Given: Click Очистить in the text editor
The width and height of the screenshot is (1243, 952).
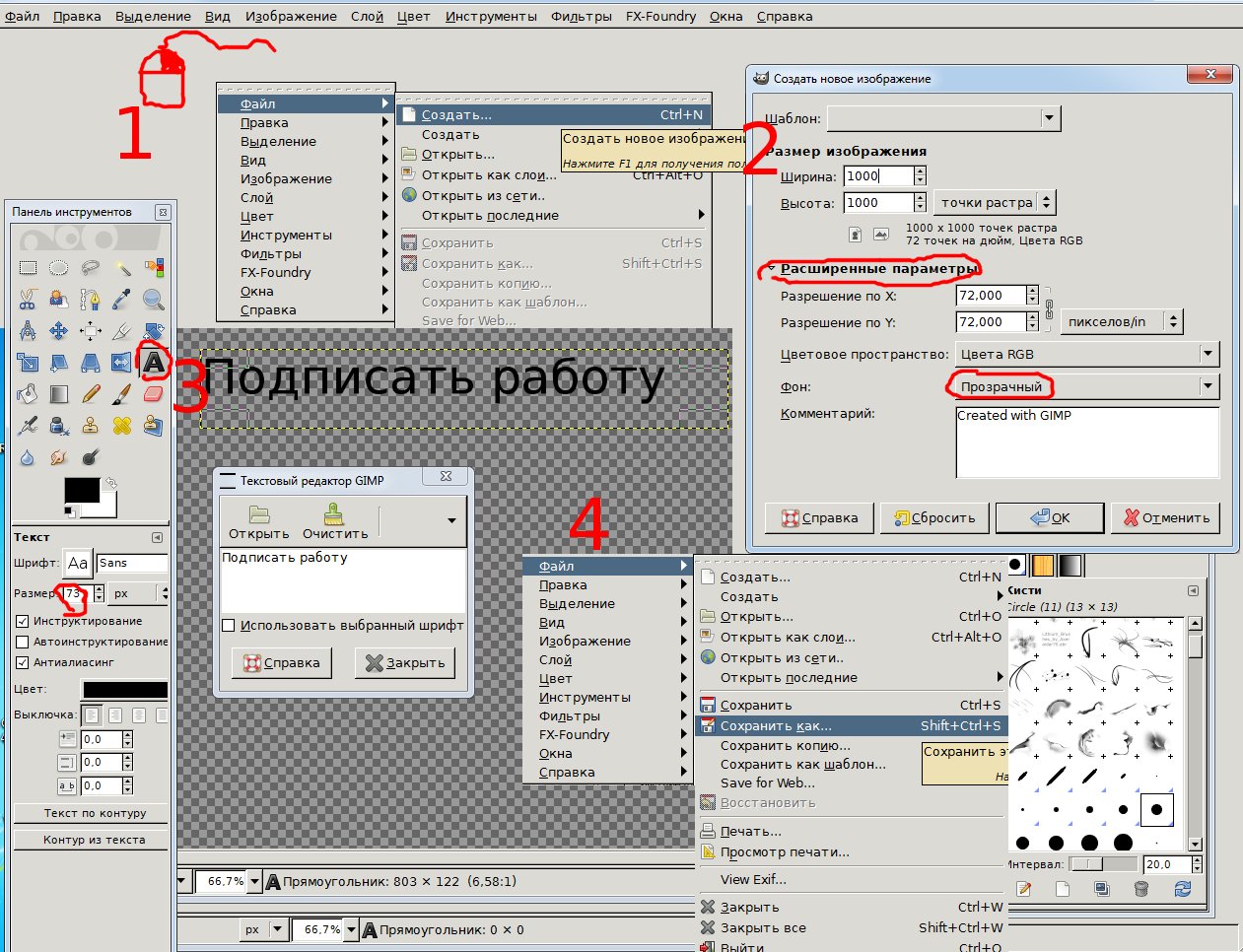Looking at the screenshot, I should coord(335,521).
